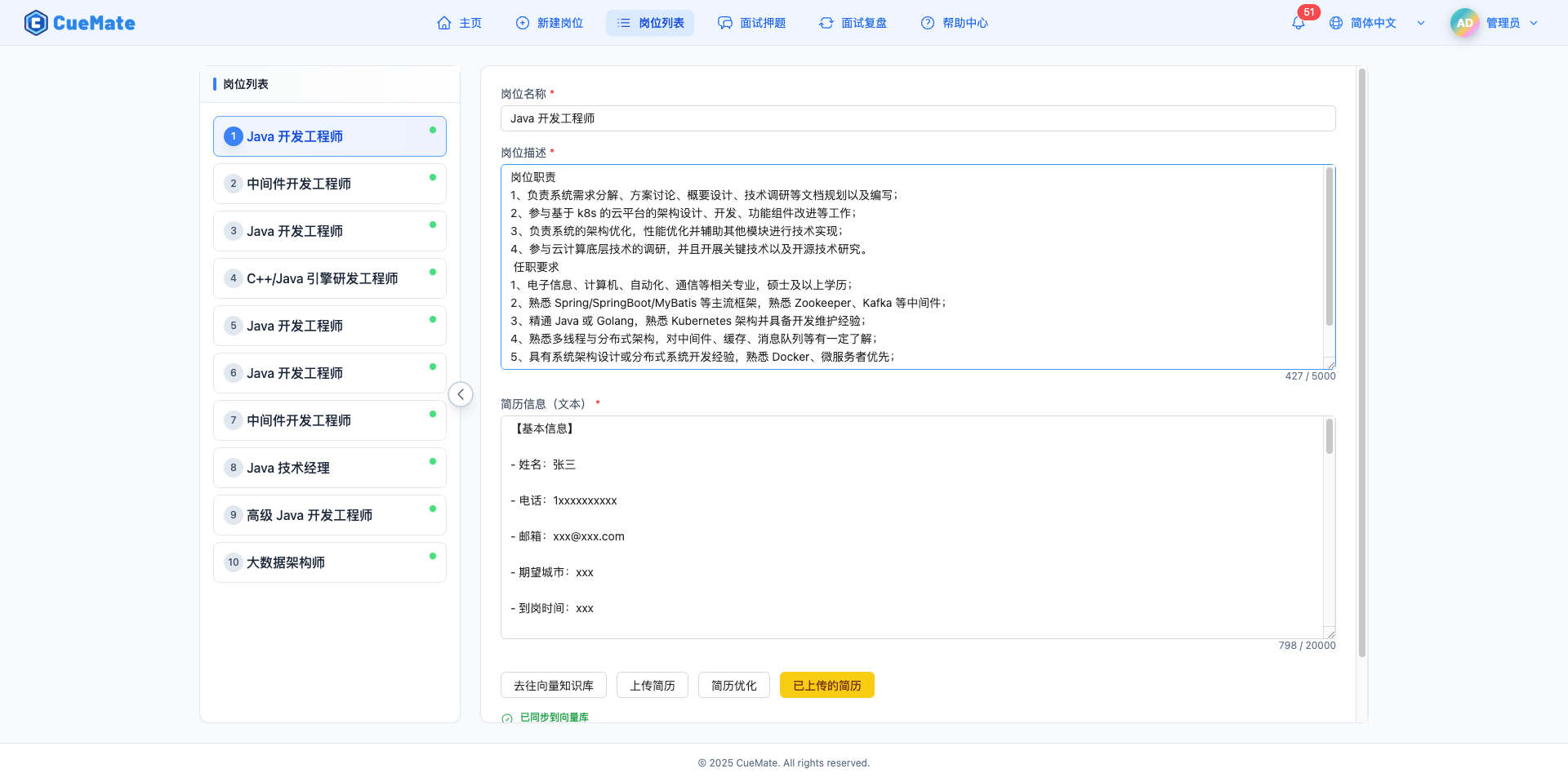Collapse the sidebar with the arrow button
This screenshot has width=1568, height=782.
coord(461,393)
